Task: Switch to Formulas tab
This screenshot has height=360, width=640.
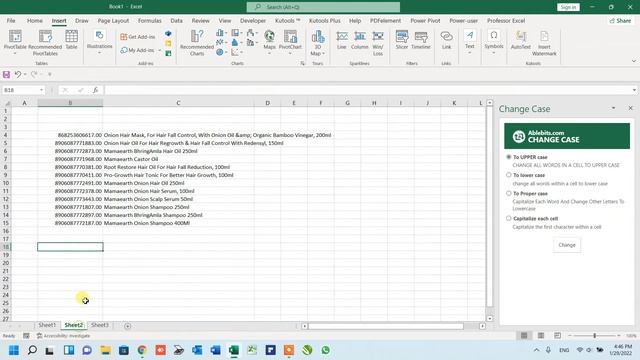Action: tap(149, 20)
